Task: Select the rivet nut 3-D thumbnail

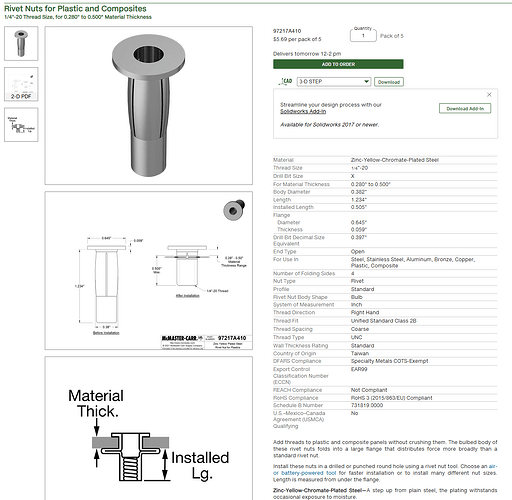Action: pyautogui.click(x=21, y=44)
